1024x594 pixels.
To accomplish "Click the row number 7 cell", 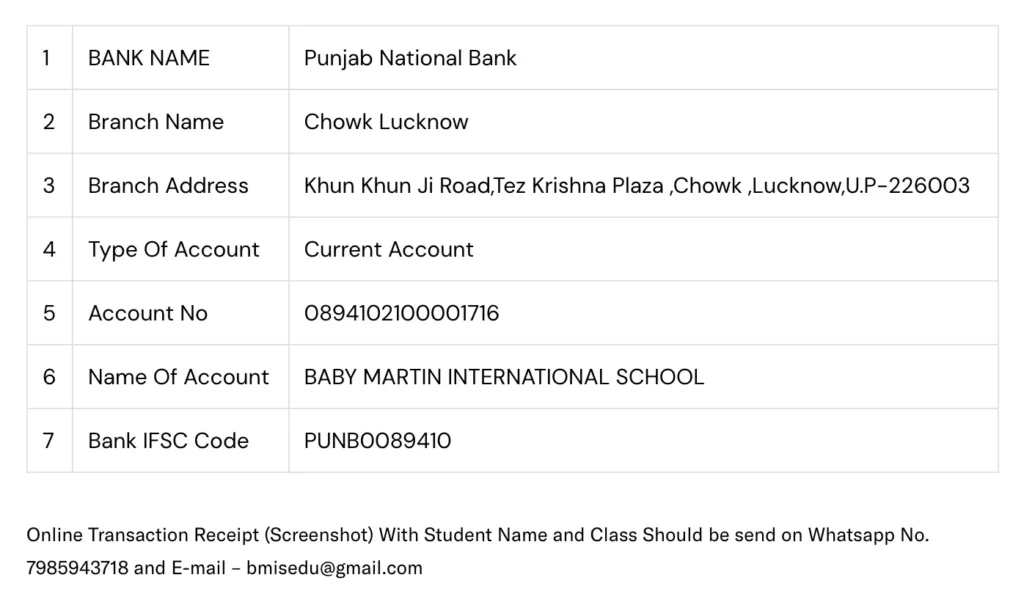I will 49,440.
